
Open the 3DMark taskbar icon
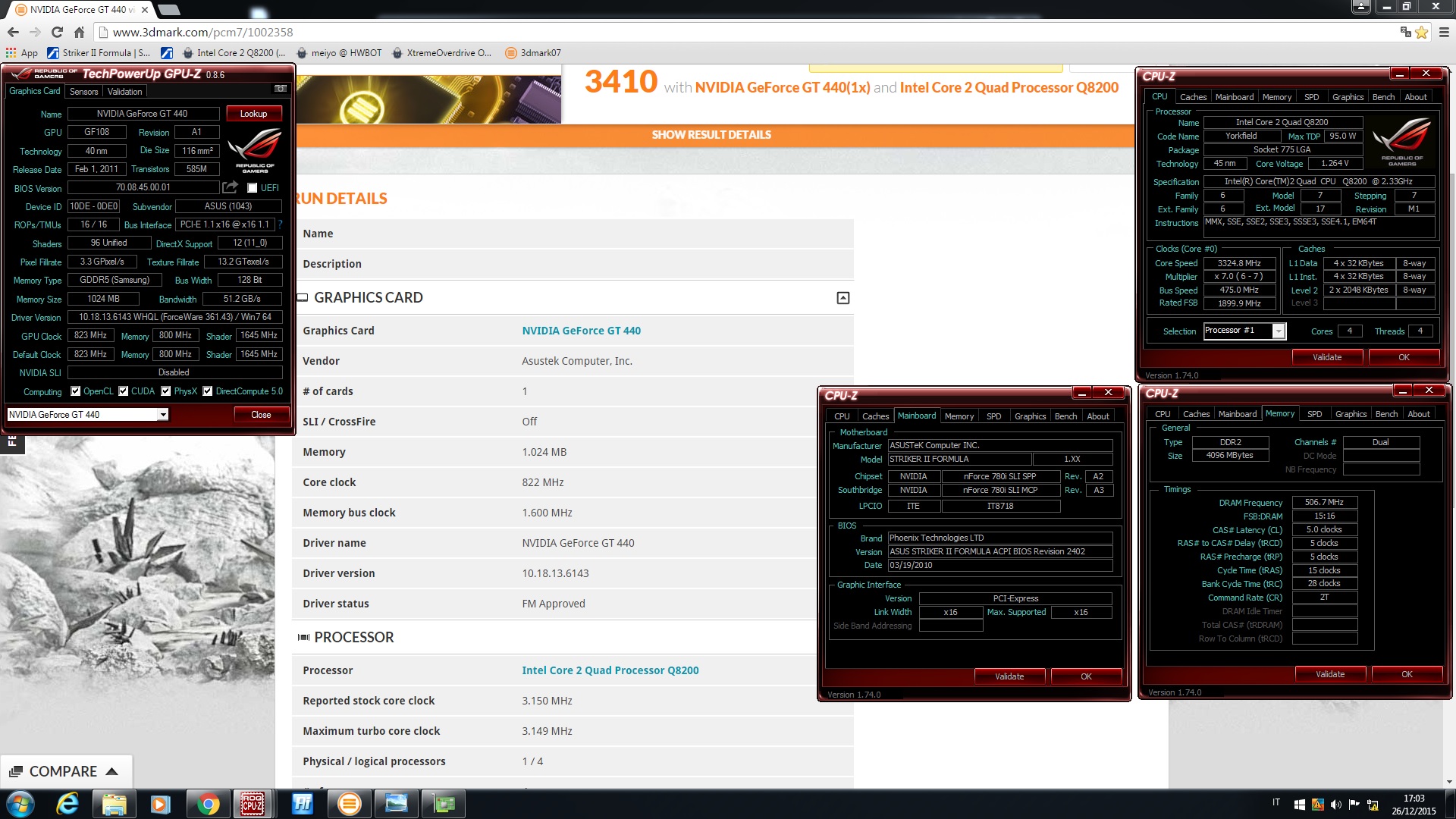tap(350, 804)
